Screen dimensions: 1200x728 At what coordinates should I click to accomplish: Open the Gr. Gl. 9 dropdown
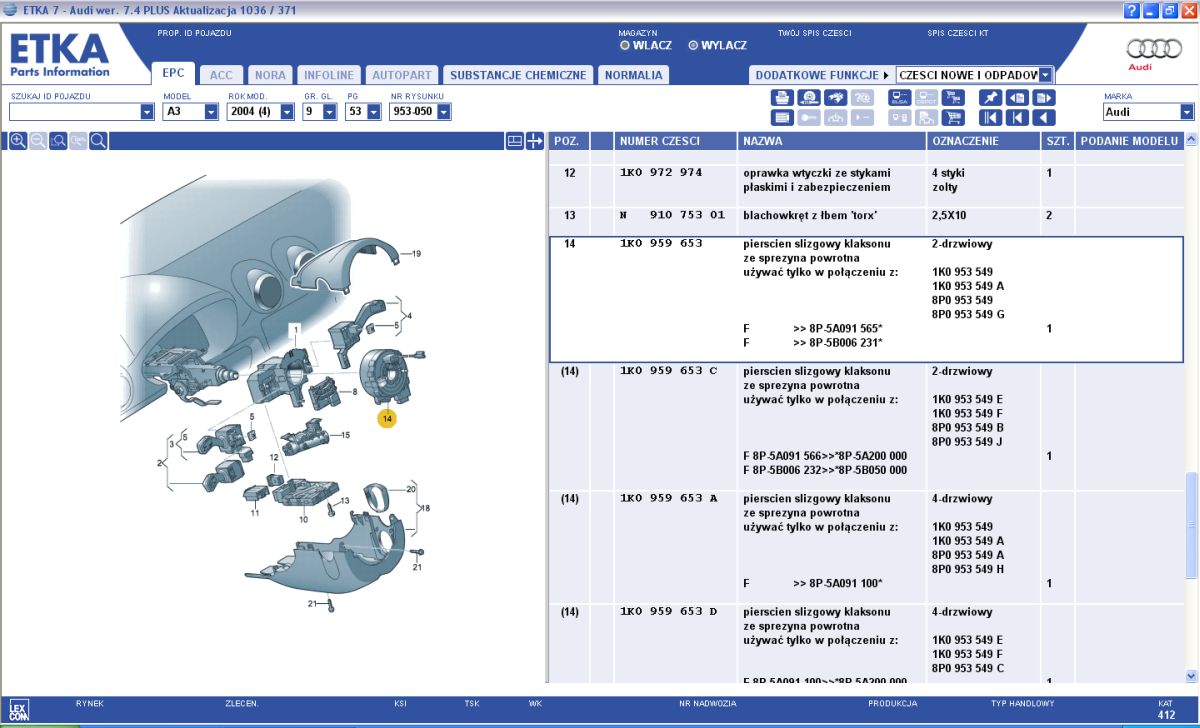click(x=331, y=112)
